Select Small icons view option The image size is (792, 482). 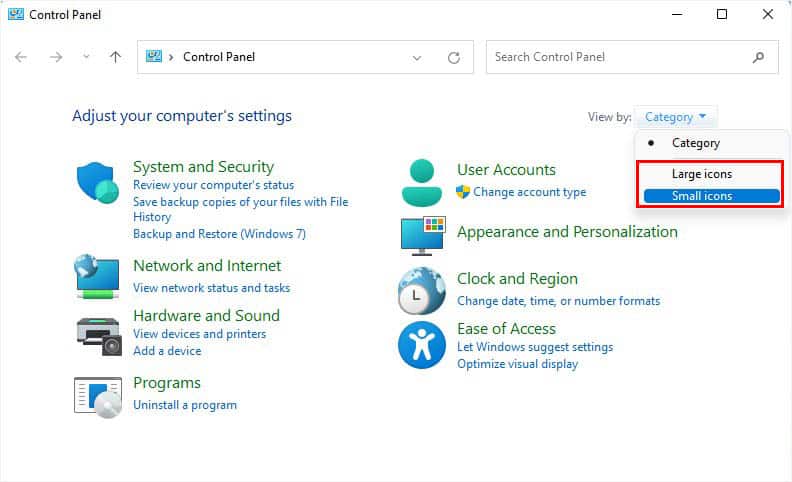(x=712, y=196)
